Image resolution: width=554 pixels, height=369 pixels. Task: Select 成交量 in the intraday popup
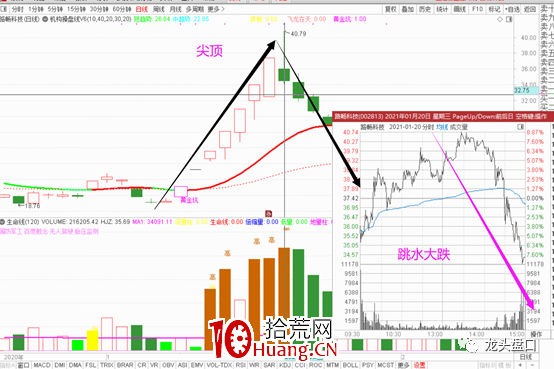tap(458, 127)
